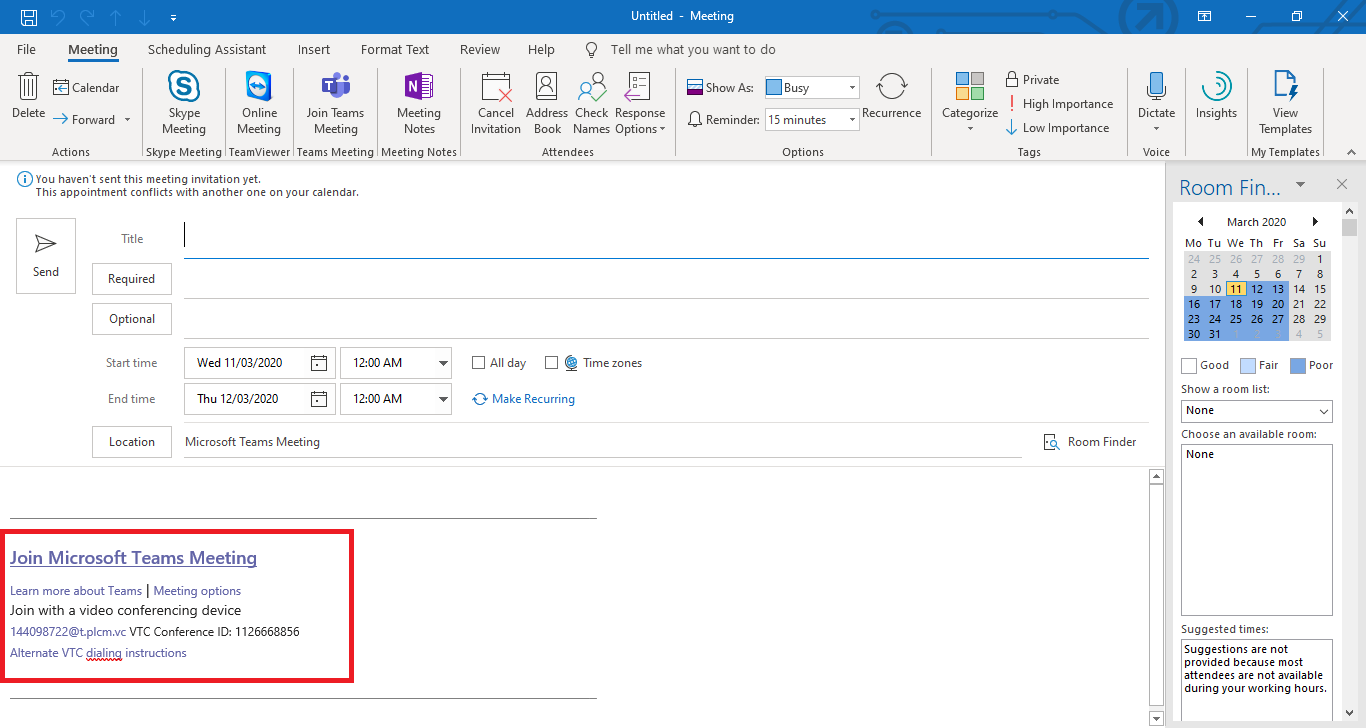Expand the end time 12:00 AM dropdown

coord(442,399)
